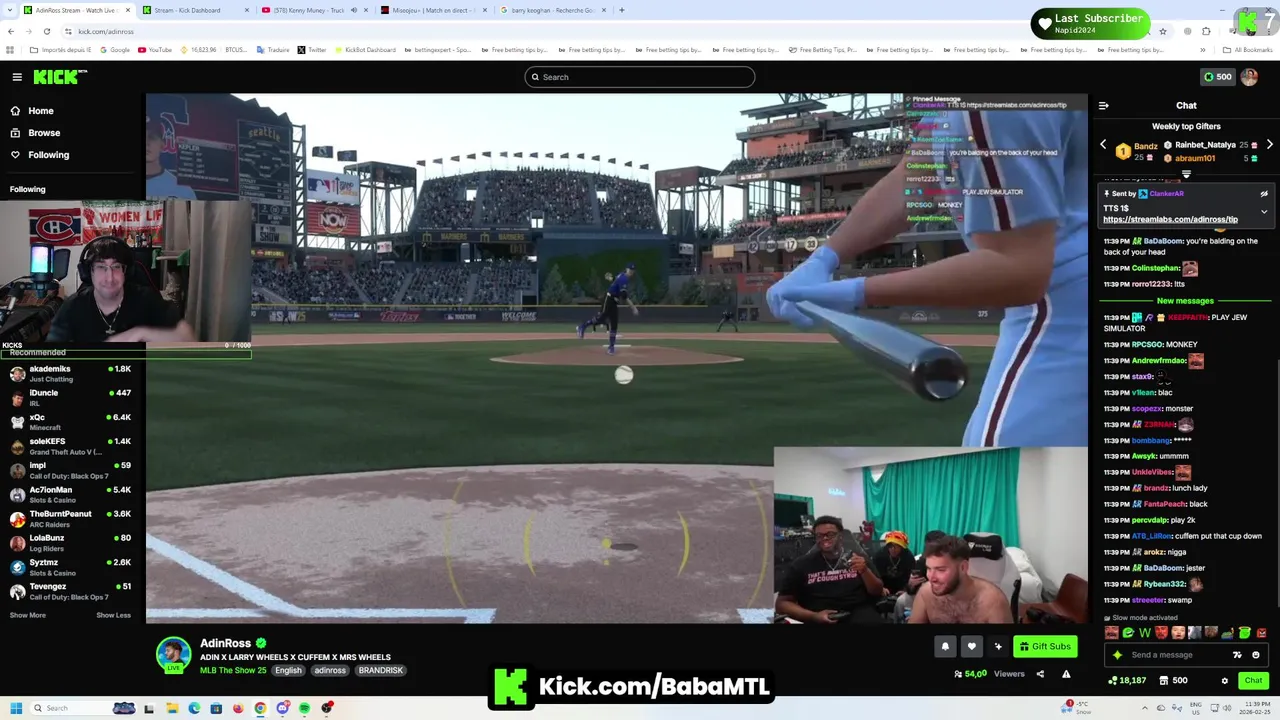Open Chrome from the taskbar
1280x720 pixels.
(x=260, y=708)
